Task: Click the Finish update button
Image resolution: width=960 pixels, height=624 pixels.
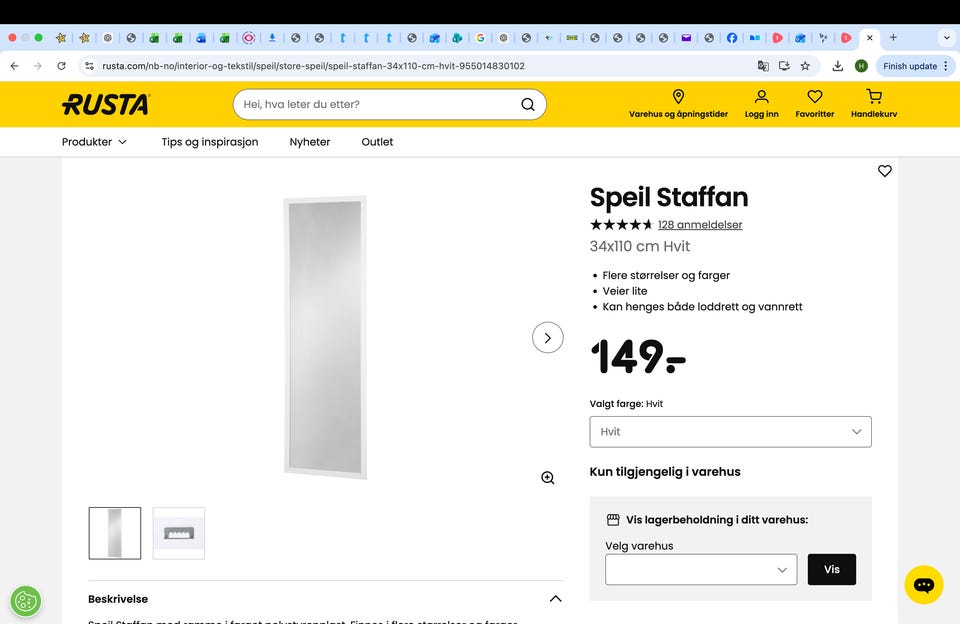Action: (x=910, y=66)
